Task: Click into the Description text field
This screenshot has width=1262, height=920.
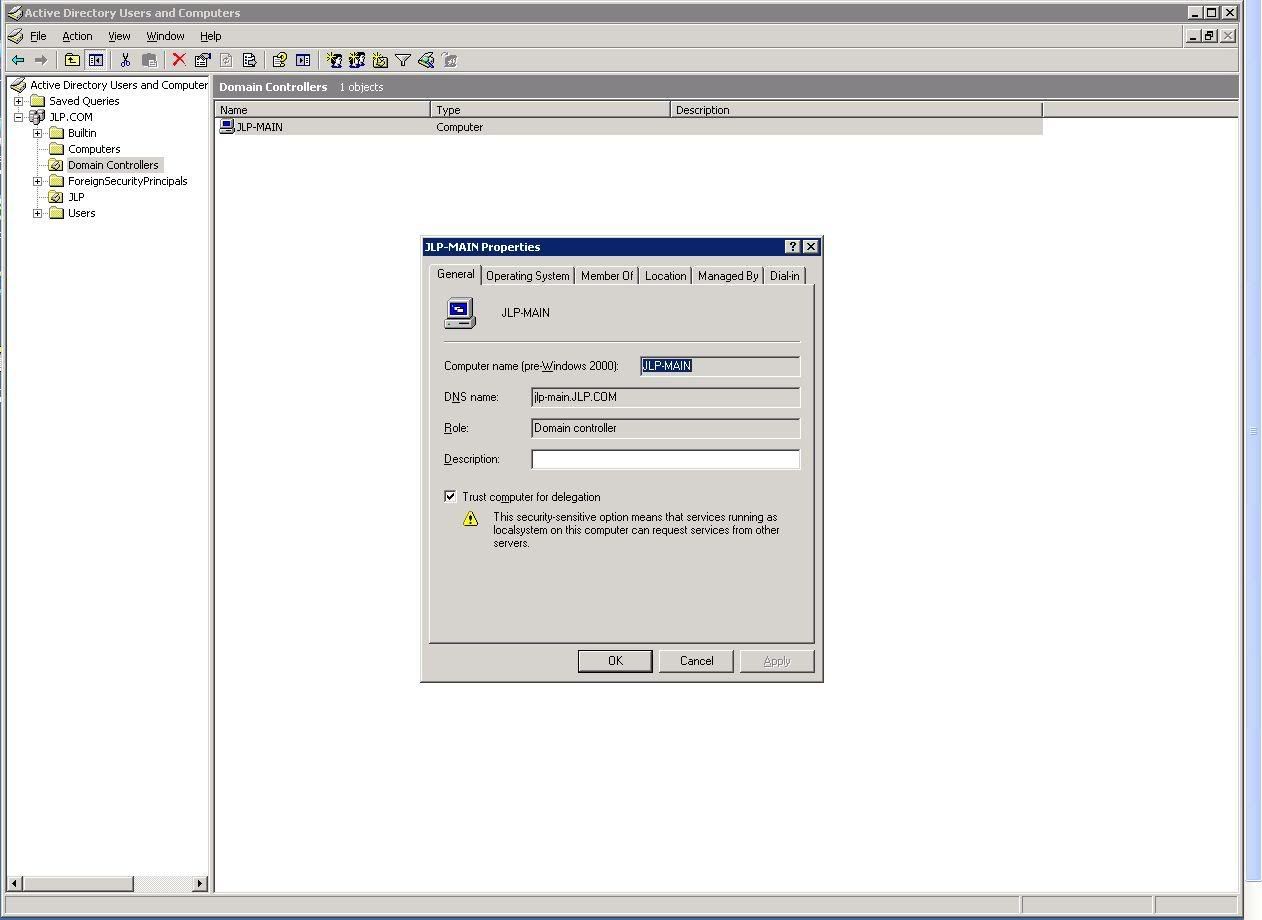Action: click(665, 459)
